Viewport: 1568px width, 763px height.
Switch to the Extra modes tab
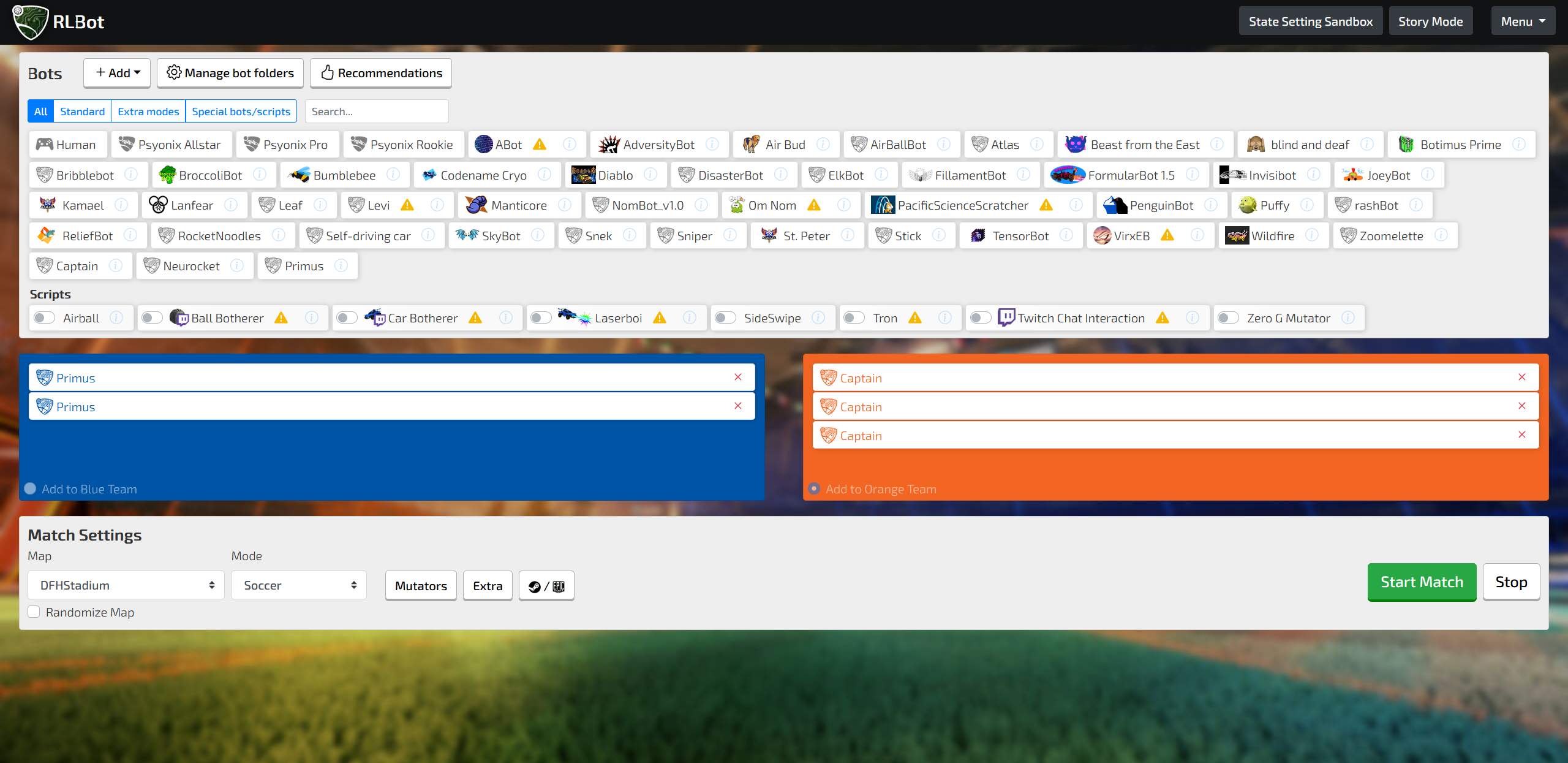148,111
